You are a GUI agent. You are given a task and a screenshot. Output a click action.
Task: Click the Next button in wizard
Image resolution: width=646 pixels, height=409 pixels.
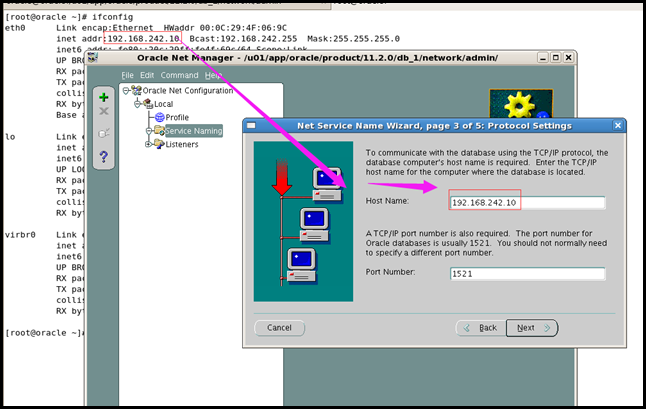click(x=532, y=328)
